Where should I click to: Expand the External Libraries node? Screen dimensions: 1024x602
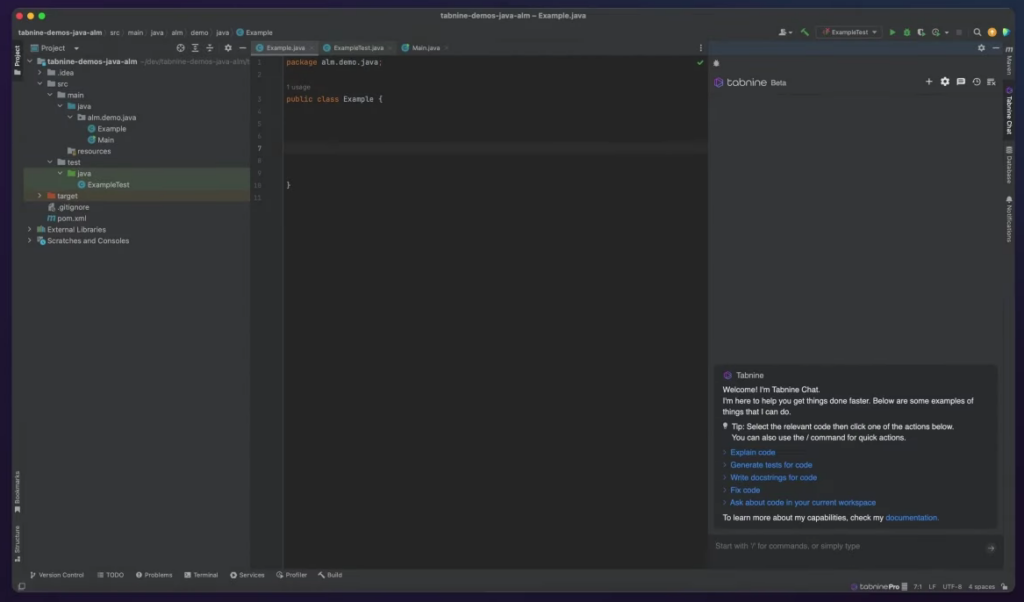(x=29, y=230)
